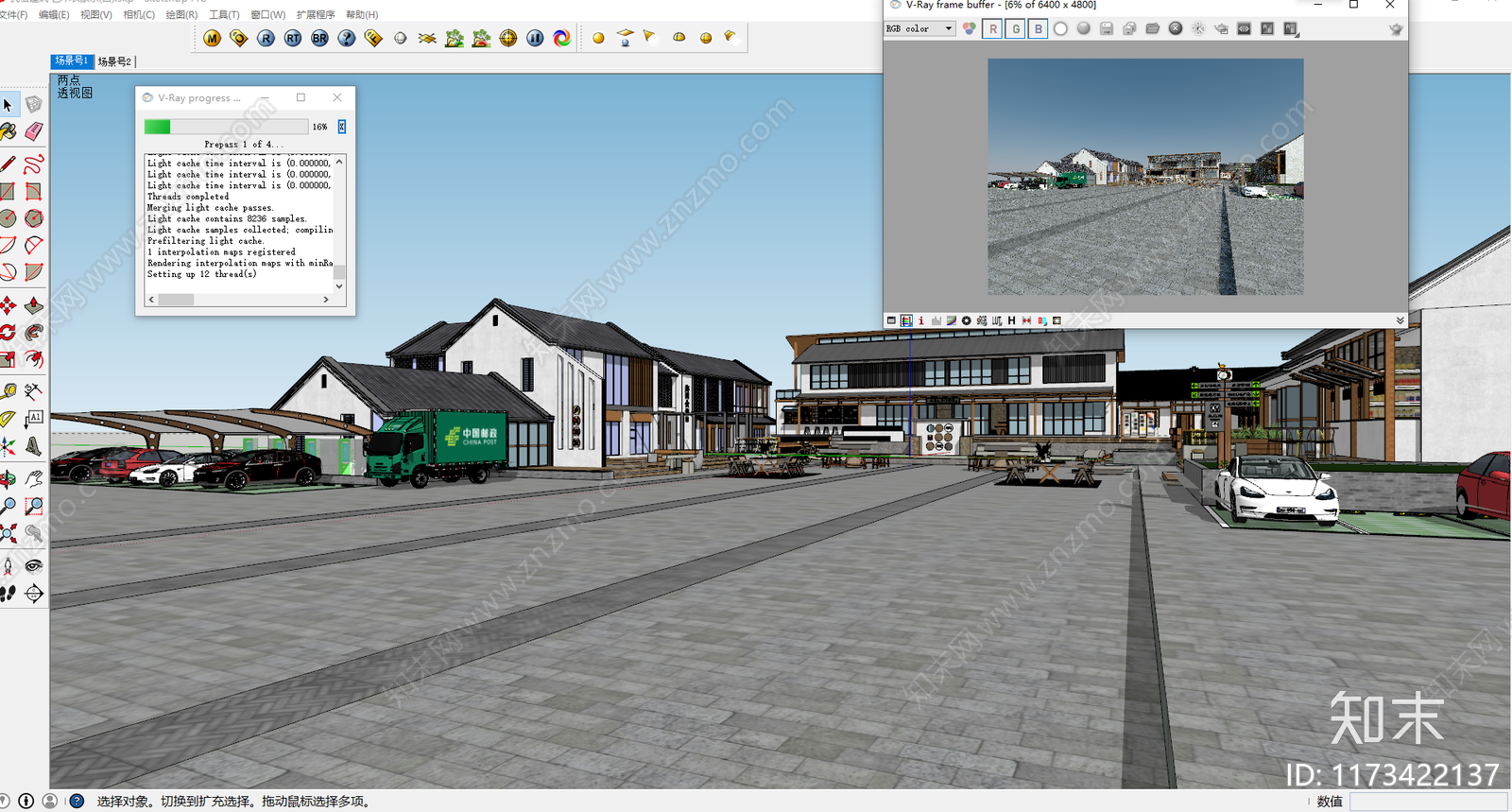Show the frame buffer via the tag F icon
The image size is (1512, 812).
(373, 39)
